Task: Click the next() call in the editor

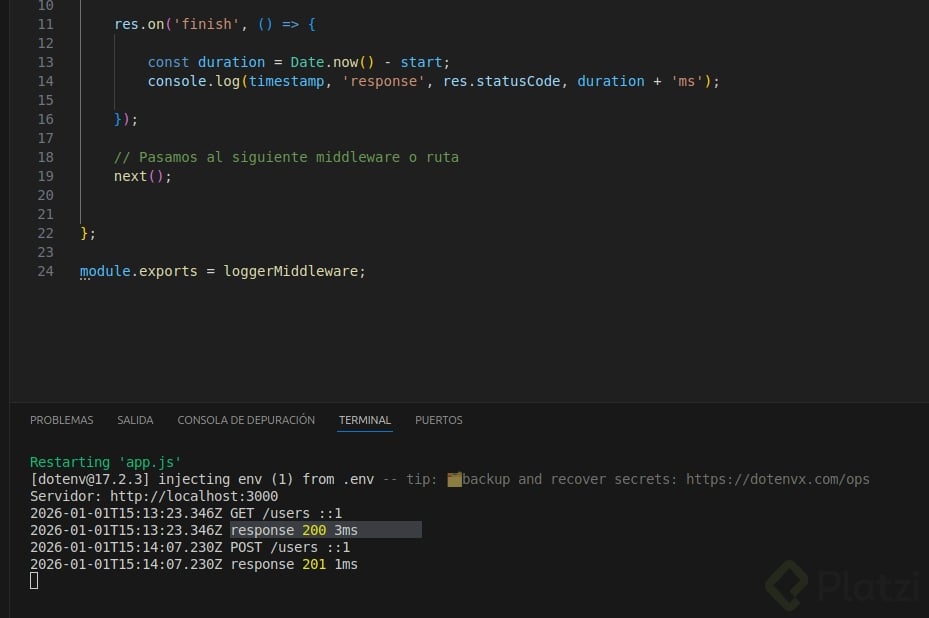Action: coord(142,176)
